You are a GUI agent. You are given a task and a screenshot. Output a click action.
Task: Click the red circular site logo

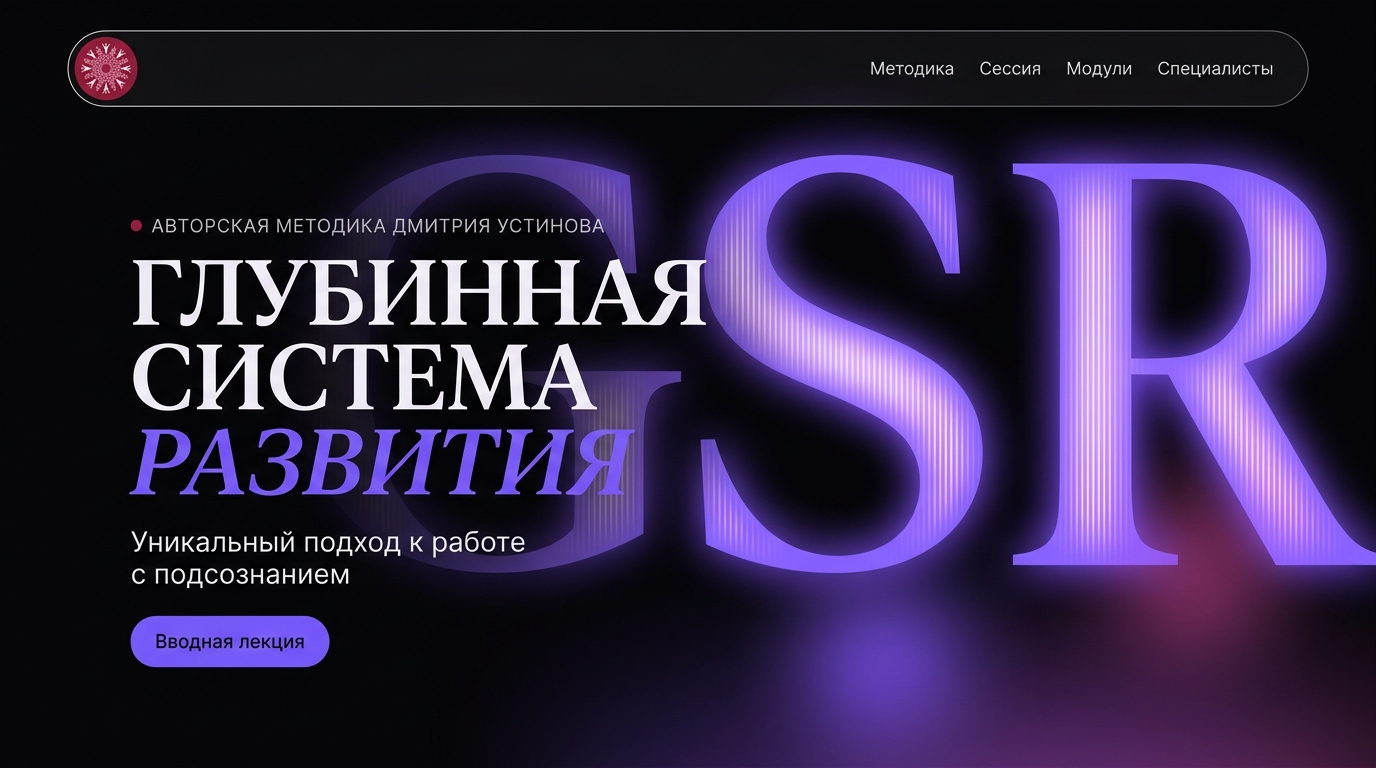click(x=105, y=69)
